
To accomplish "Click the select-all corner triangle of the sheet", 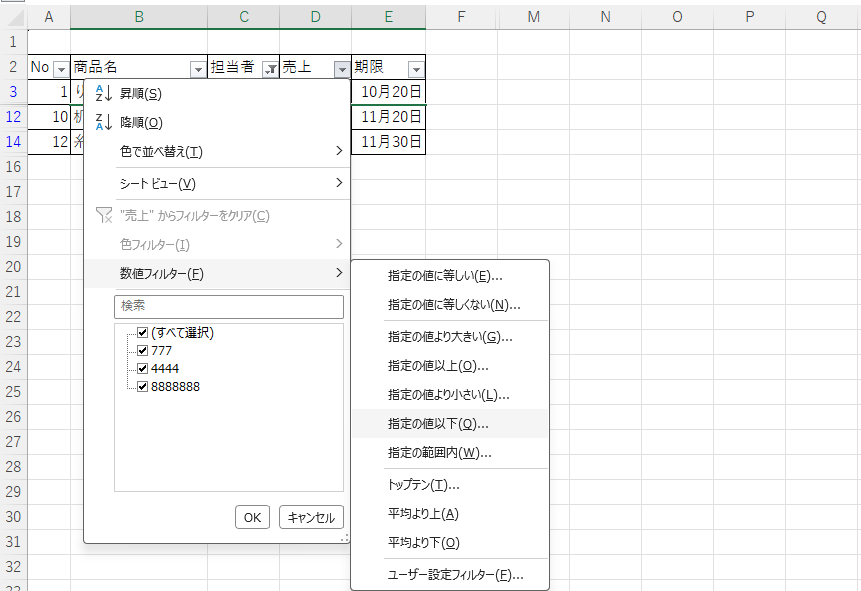I will pos(17,19).
